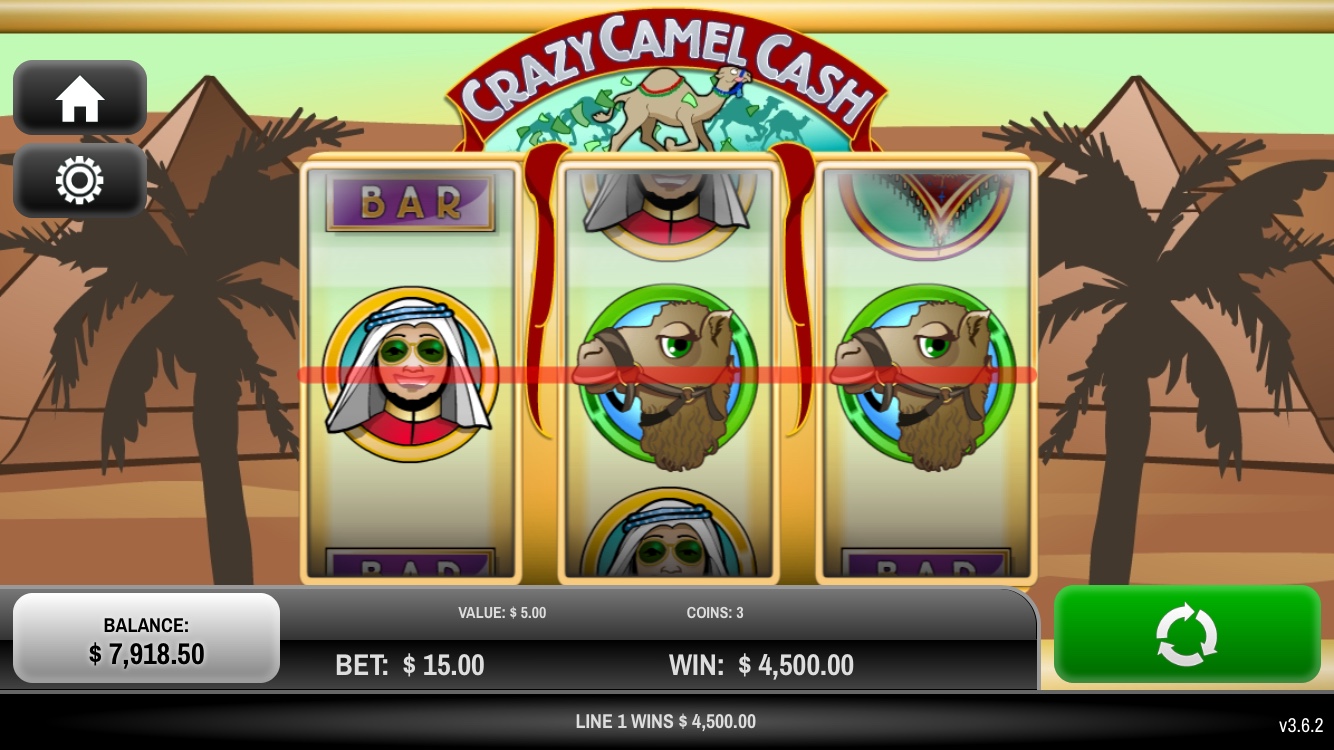Click the LINE 1 WINS message bar

click(x=666, y=721)
